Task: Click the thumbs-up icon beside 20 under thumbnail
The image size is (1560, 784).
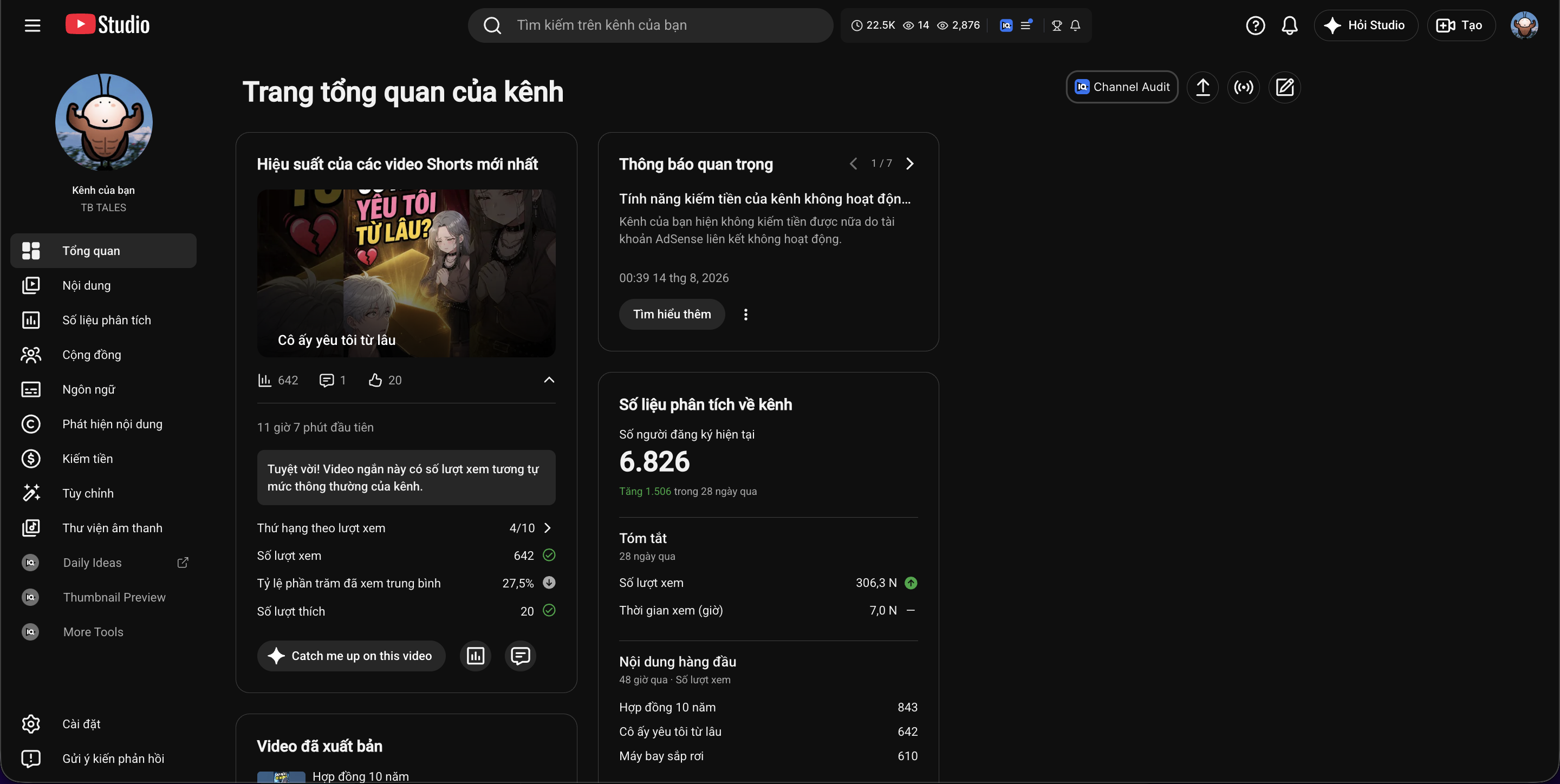Action: point(375,380)
